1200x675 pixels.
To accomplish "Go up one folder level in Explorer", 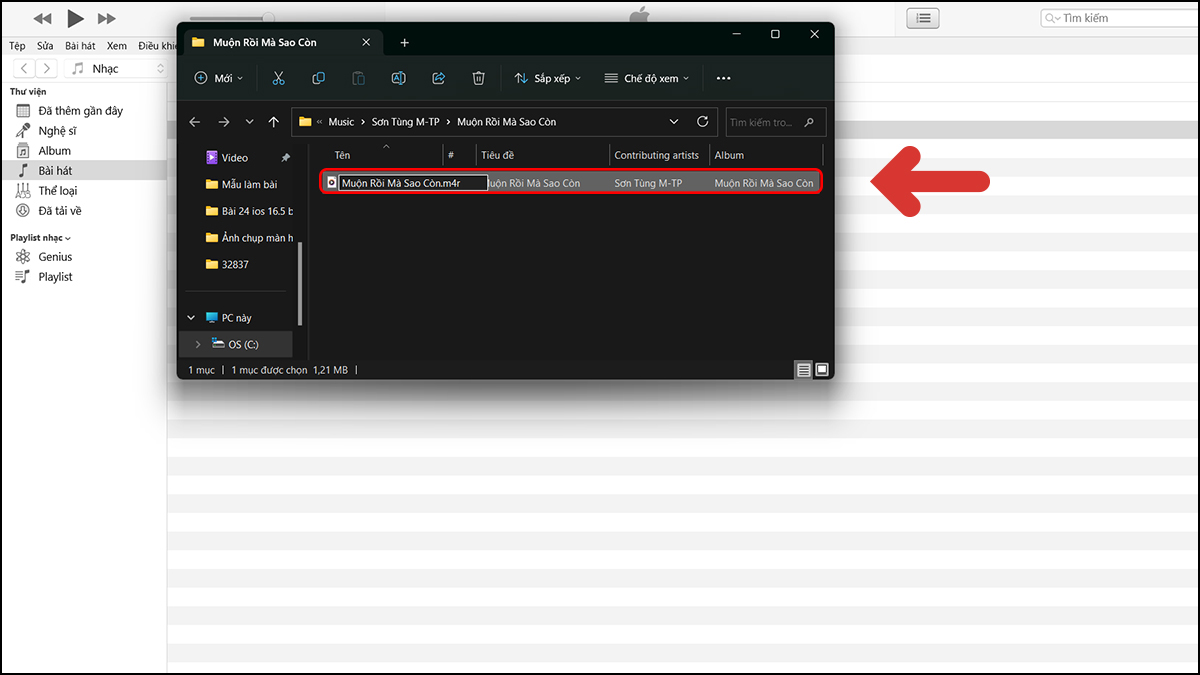I will tap(274, 122).
